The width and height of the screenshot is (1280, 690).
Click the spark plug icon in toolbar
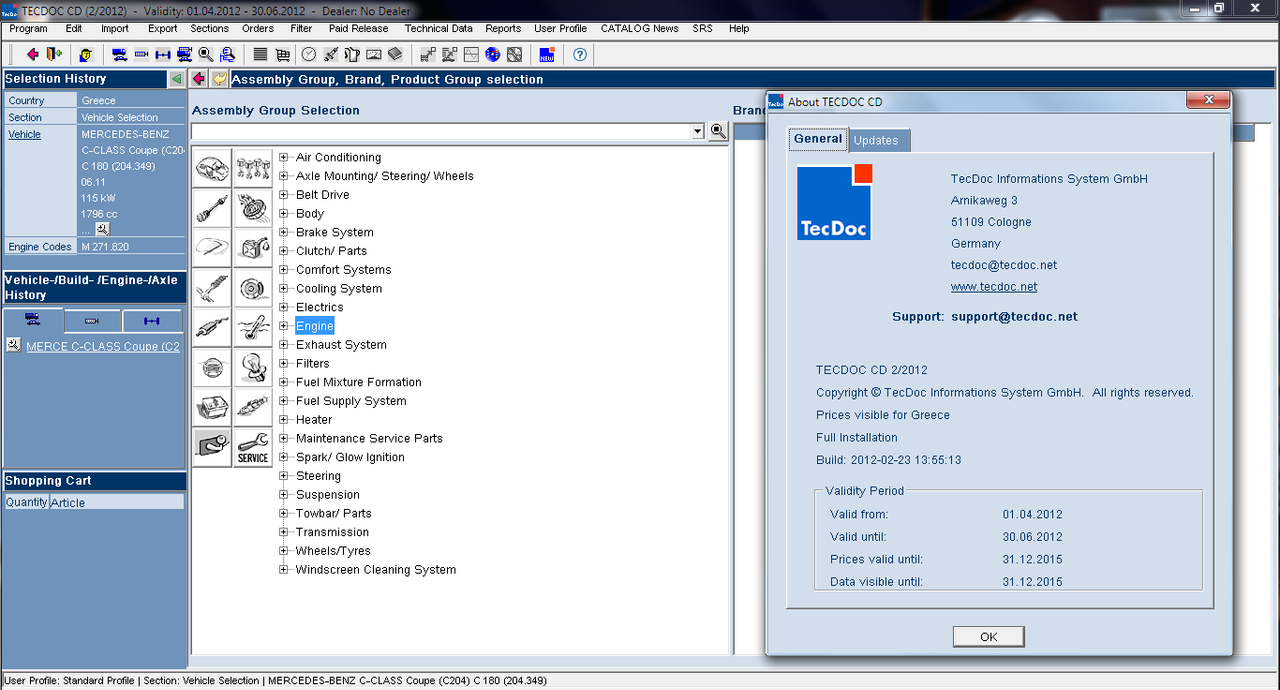(331, 54)
